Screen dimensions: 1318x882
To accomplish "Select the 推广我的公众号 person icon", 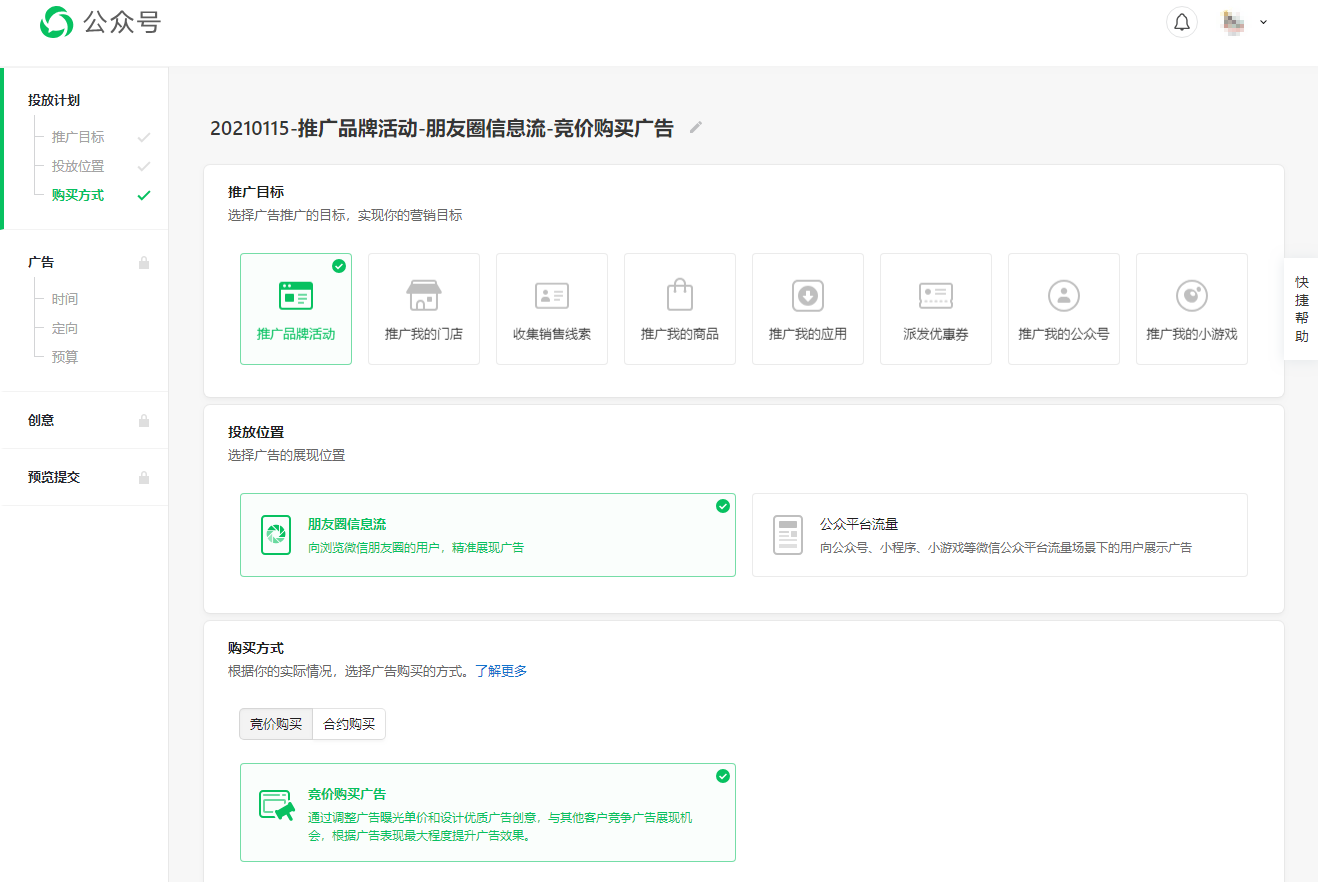I will point(1064,295).
